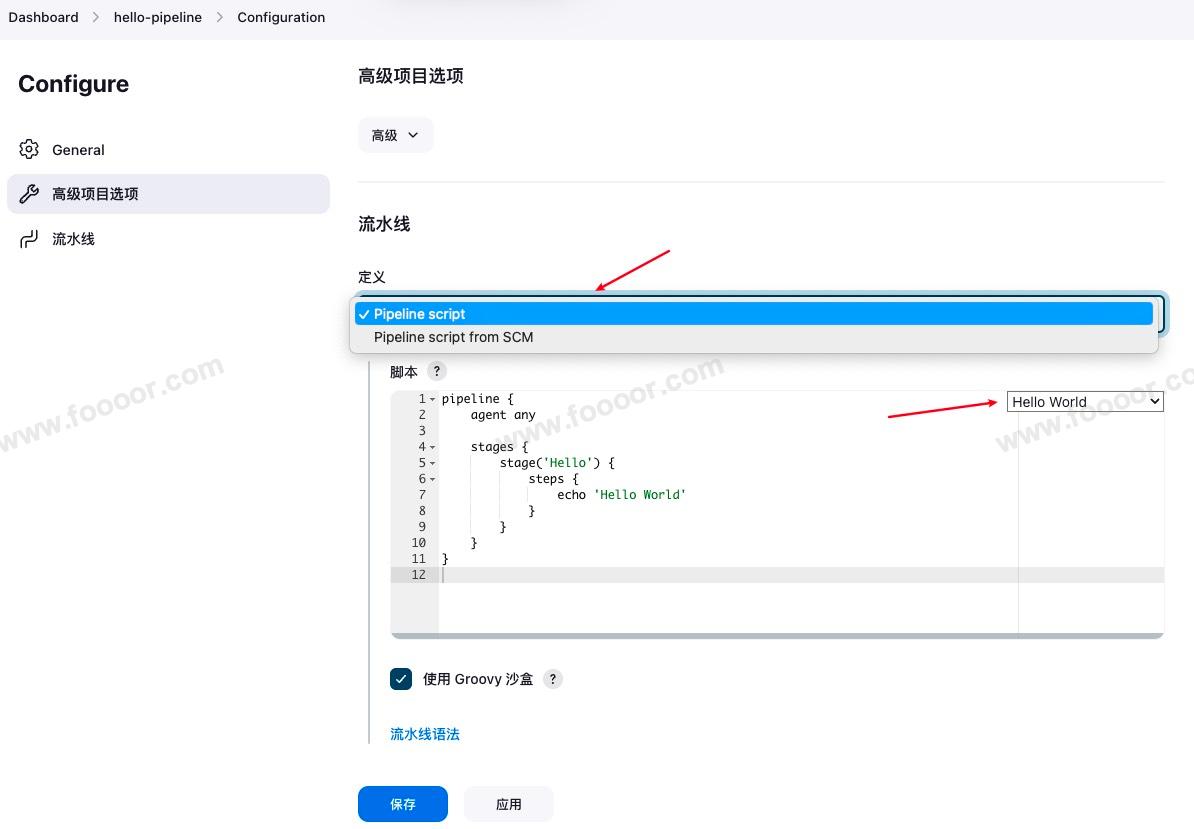This screenshot has height=829, width=1194.
Task: Open help icon beside Groovy sandbox option
Action: pyautogui.click(x=552, y=679)
